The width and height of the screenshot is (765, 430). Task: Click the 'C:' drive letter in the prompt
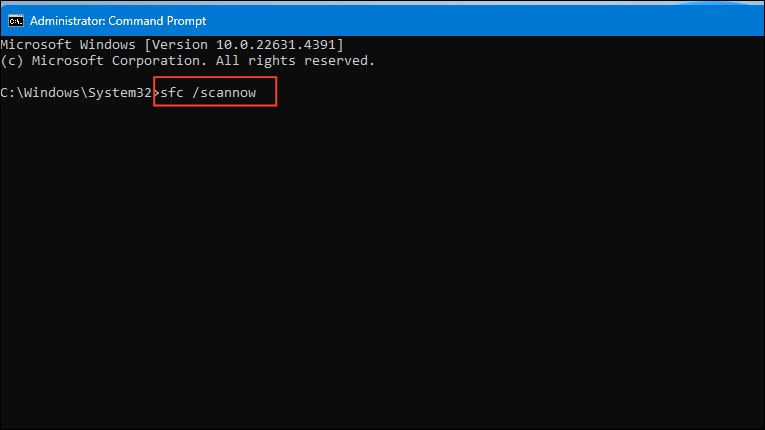[x=8, y=92]
